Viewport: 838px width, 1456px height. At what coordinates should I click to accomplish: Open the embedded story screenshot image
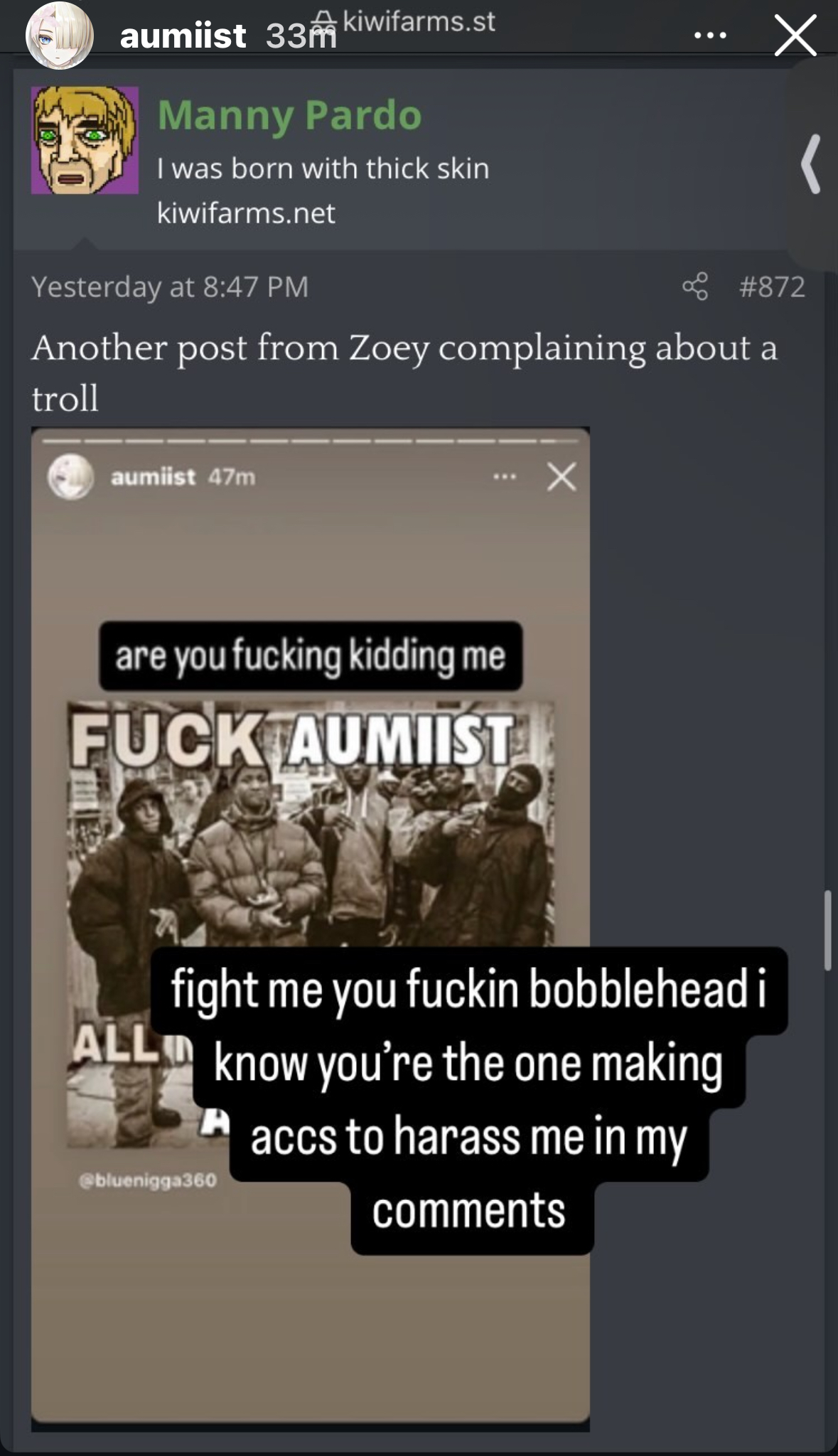coord(311,929)
